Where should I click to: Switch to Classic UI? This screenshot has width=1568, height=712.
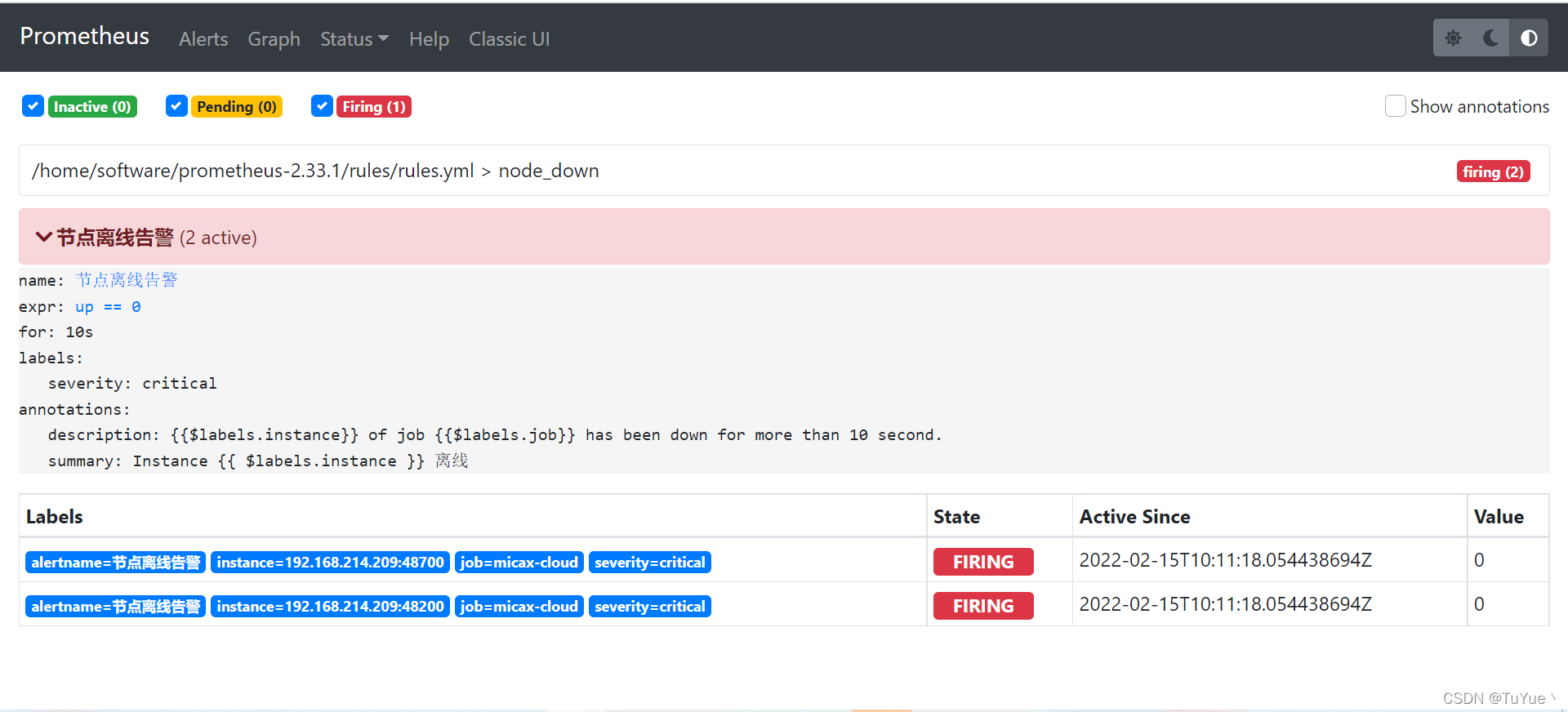point(509,38)
